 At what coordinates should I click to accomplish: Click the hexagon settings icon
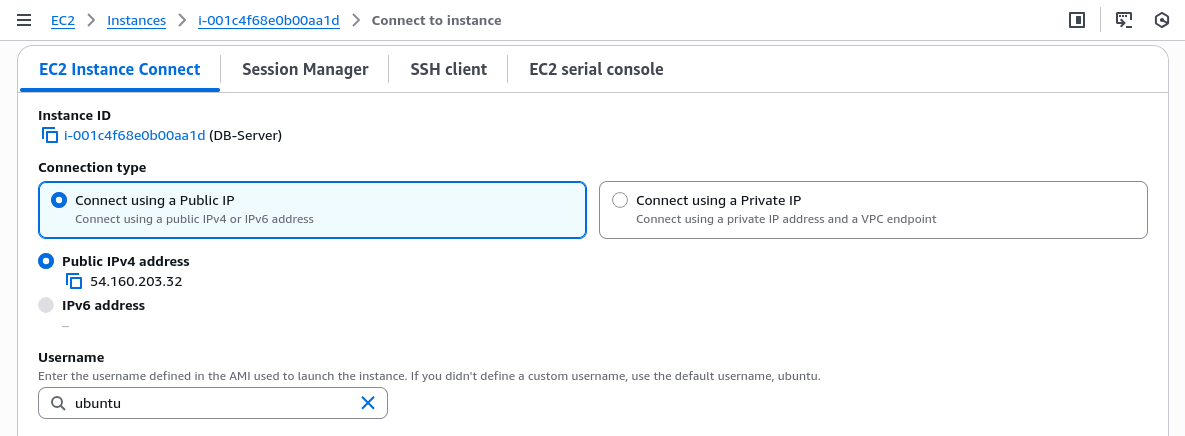[x=1162, y=20]
